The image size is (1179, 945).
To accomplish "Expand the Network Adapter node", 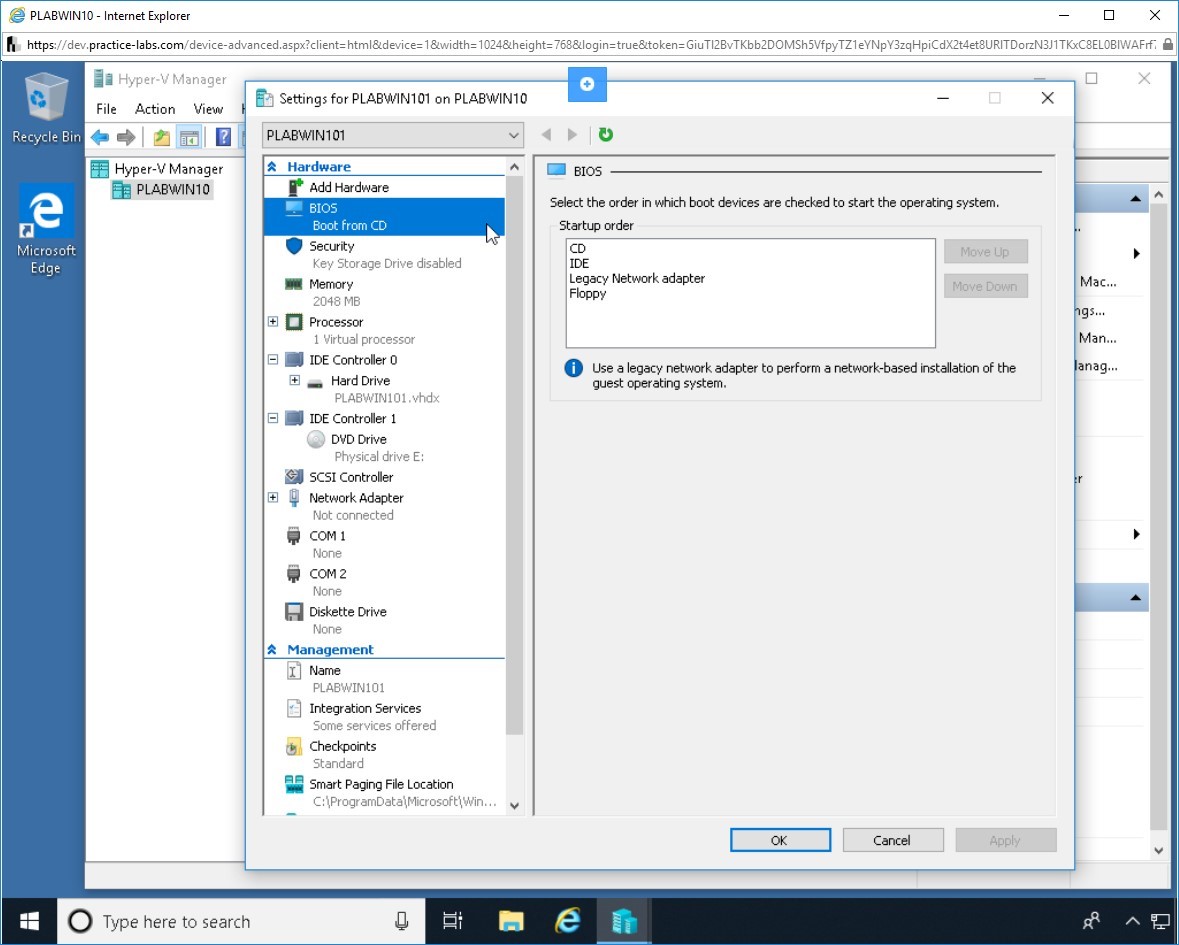I will click(x=273, y=498).
